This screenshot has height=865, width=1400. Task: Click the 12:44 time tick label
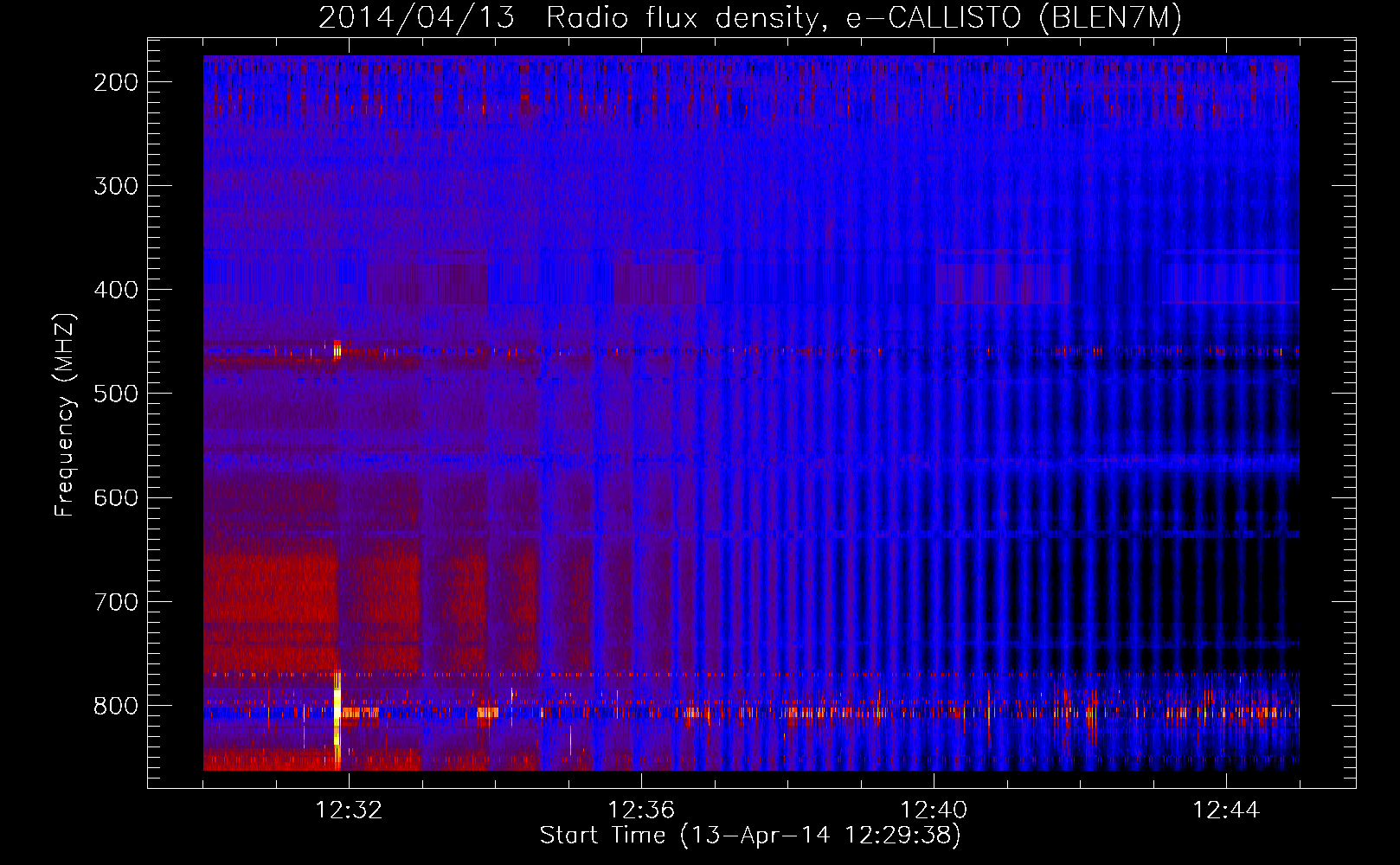(x=1226, y=810)
